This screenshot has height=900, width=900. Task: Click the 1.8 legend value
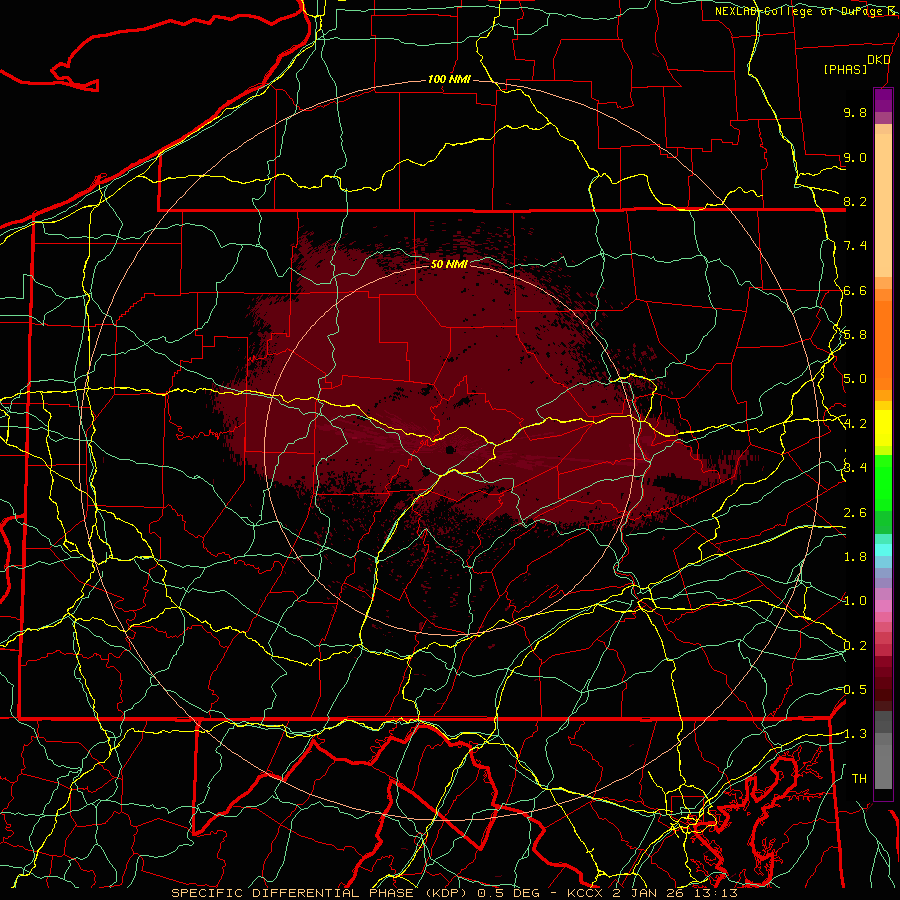(x=855, y=557)
